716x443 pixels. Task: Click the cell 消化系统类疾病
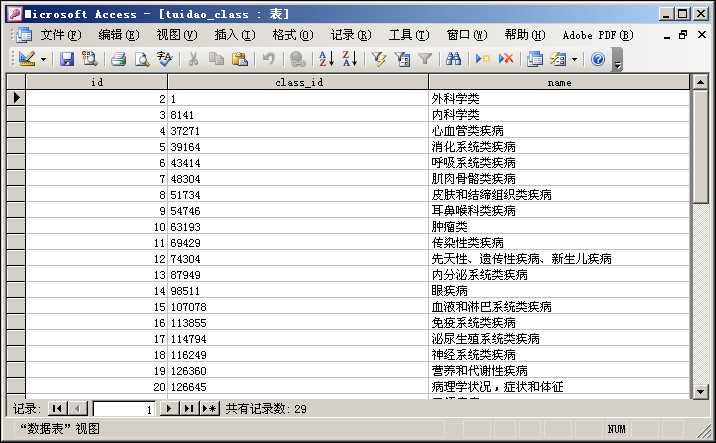pyautogui.click(x=559, y=147)
